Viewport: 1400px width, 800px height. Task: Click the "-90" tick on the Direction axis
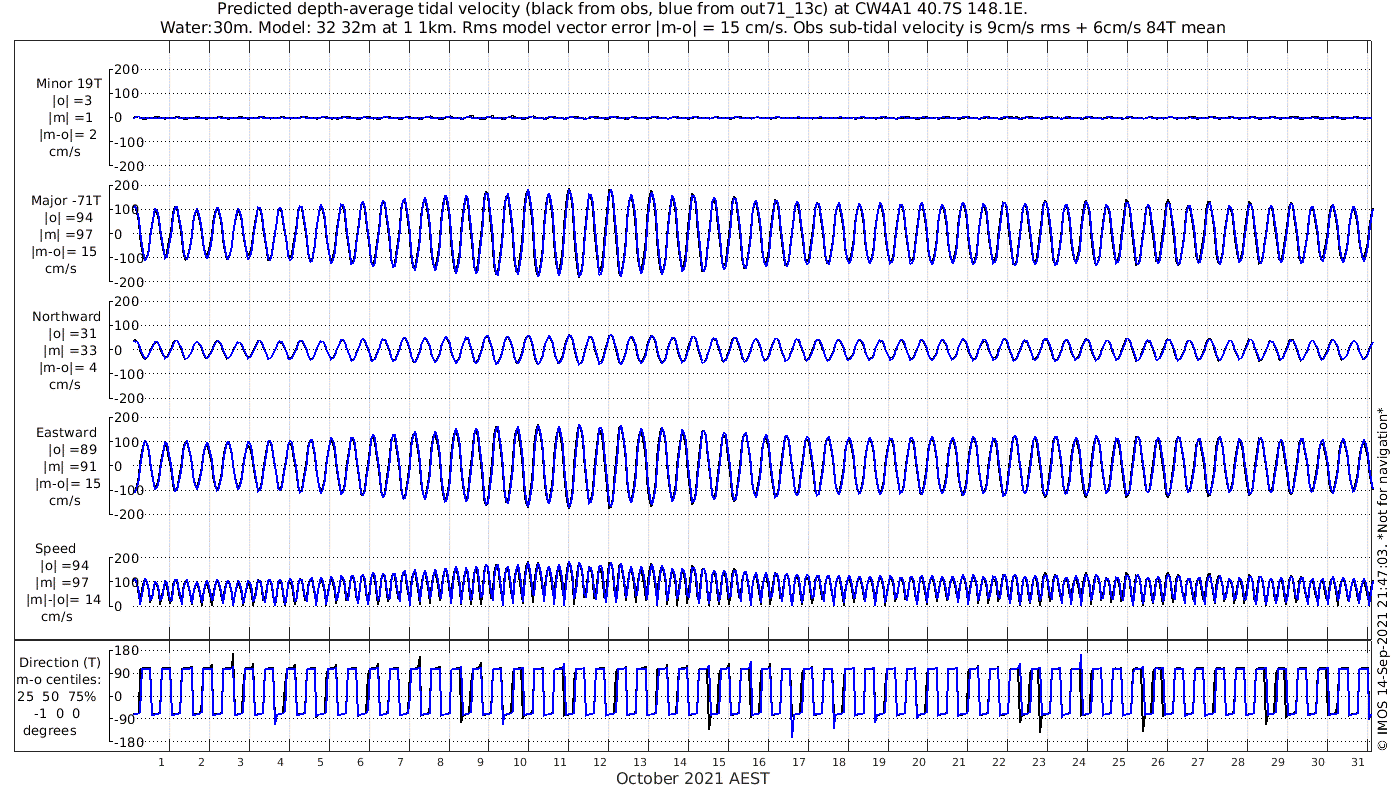127,720
